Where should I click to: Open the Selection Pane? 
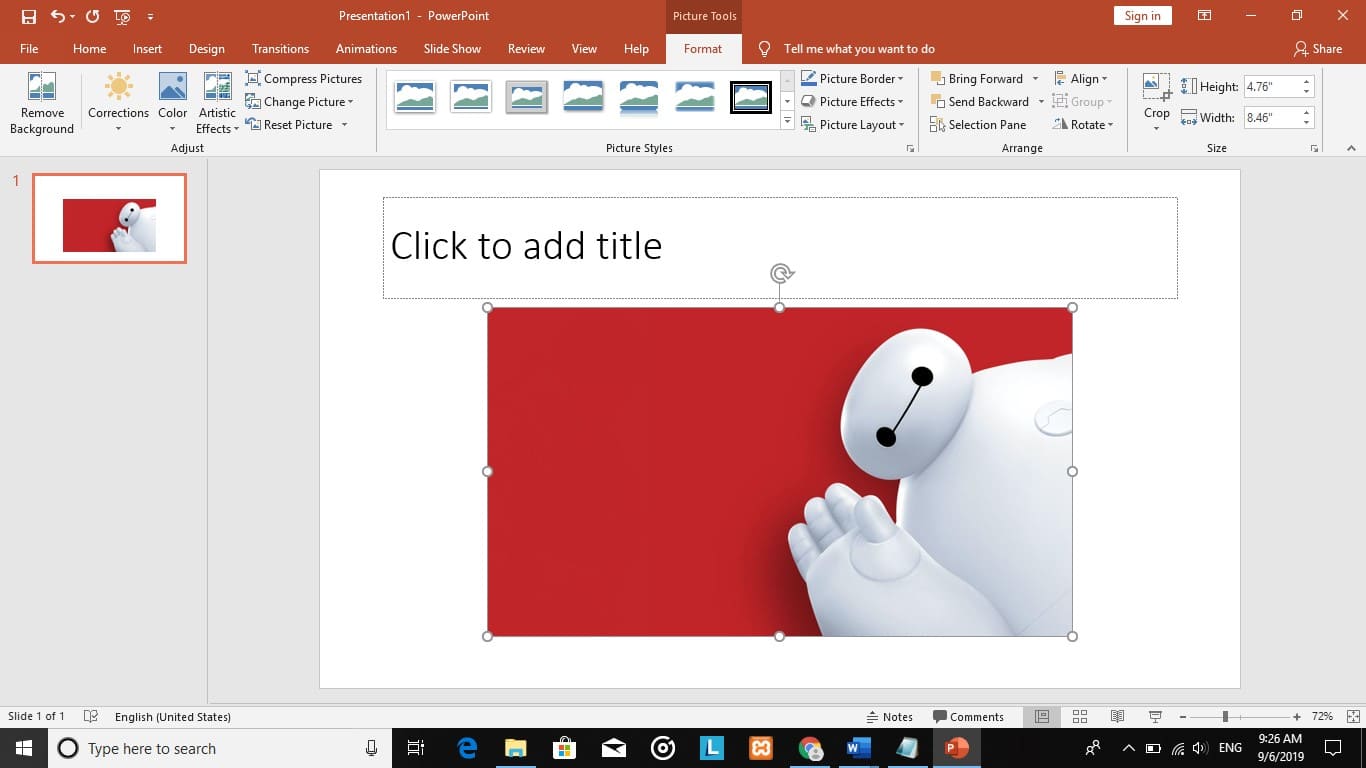[x=978, y=125]
